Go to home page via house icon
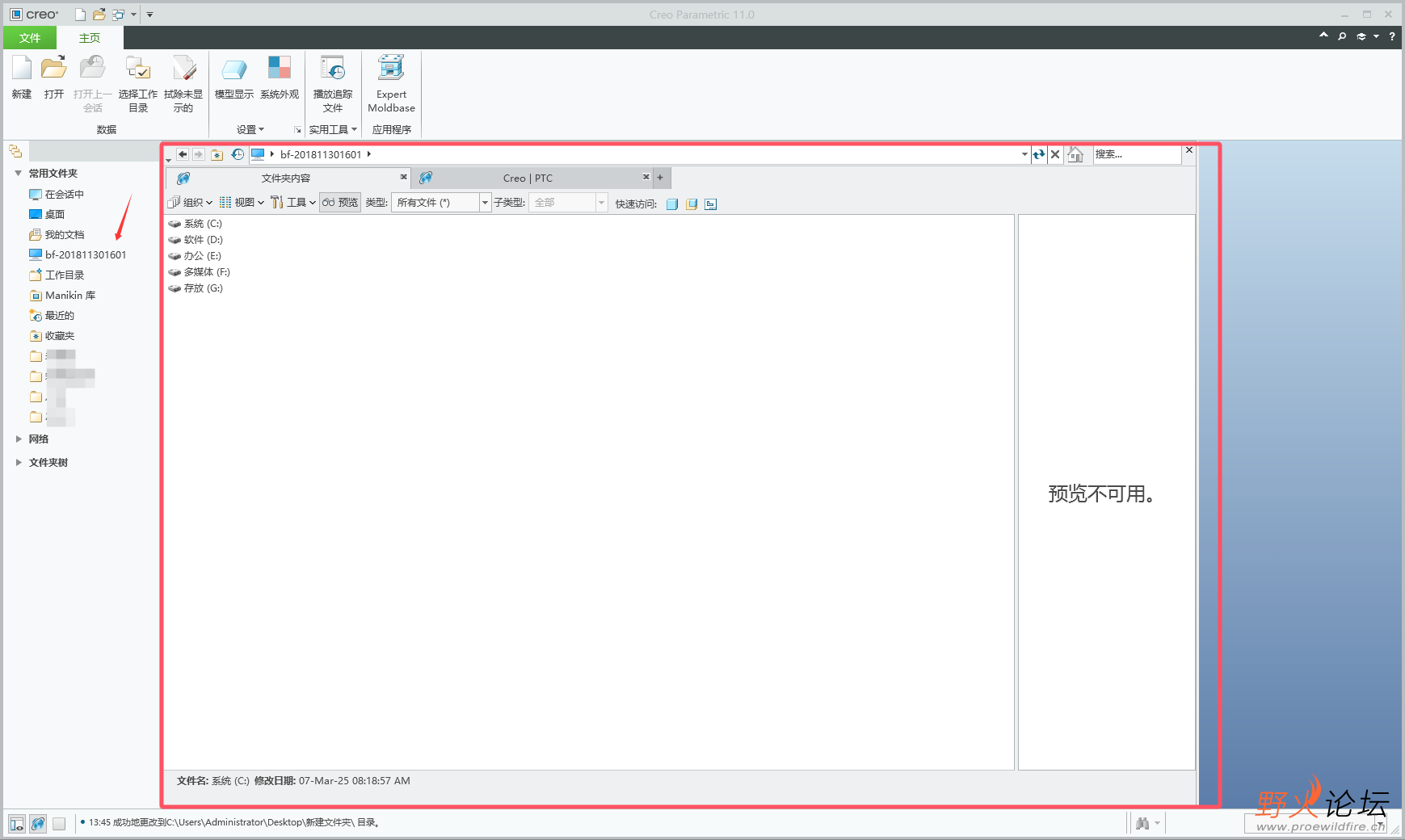Viewport: 1405px width, 840px height. click(1075, 154)
